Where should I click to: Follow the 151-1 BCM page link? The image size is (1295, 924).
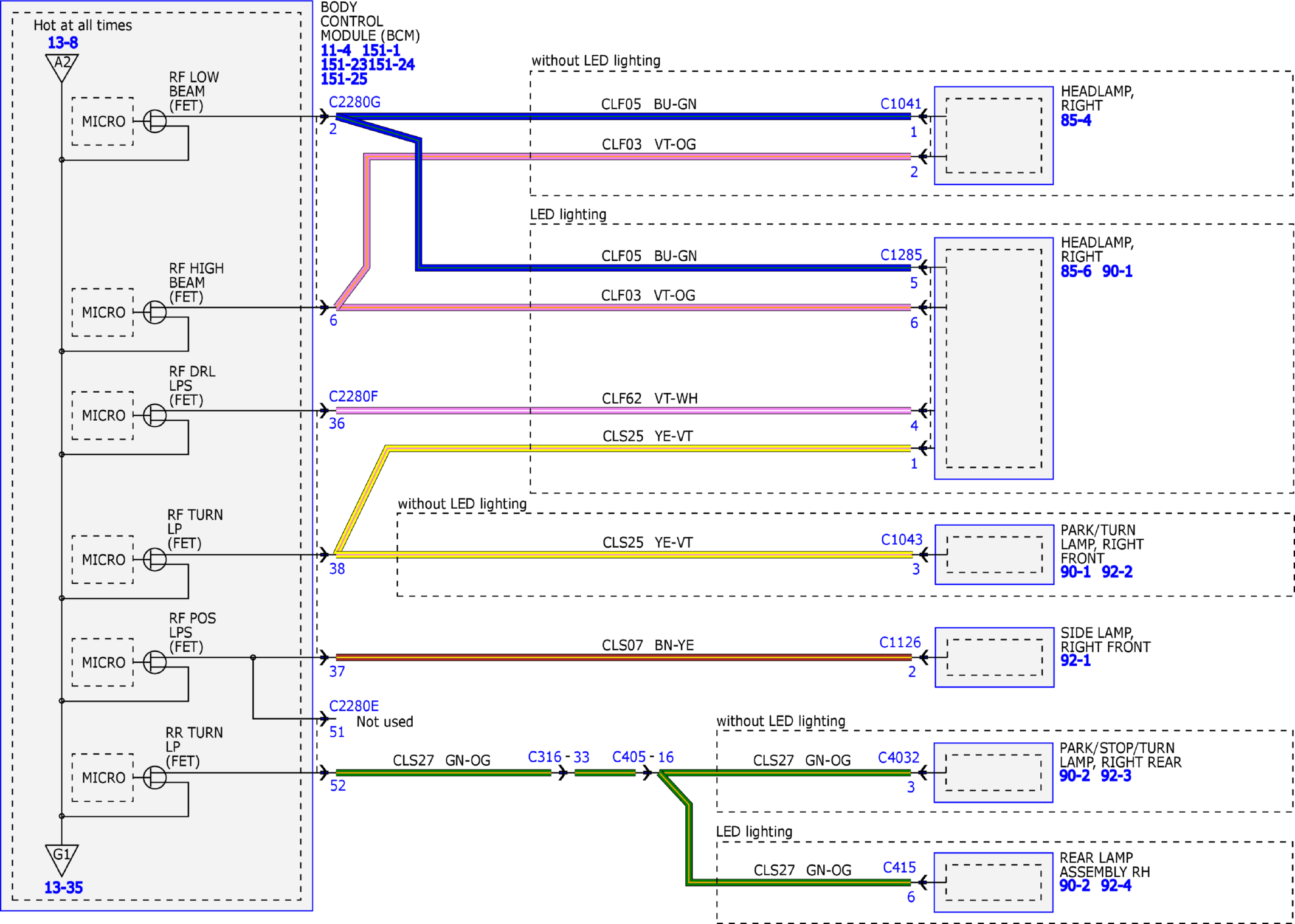(x=381, y=50)
